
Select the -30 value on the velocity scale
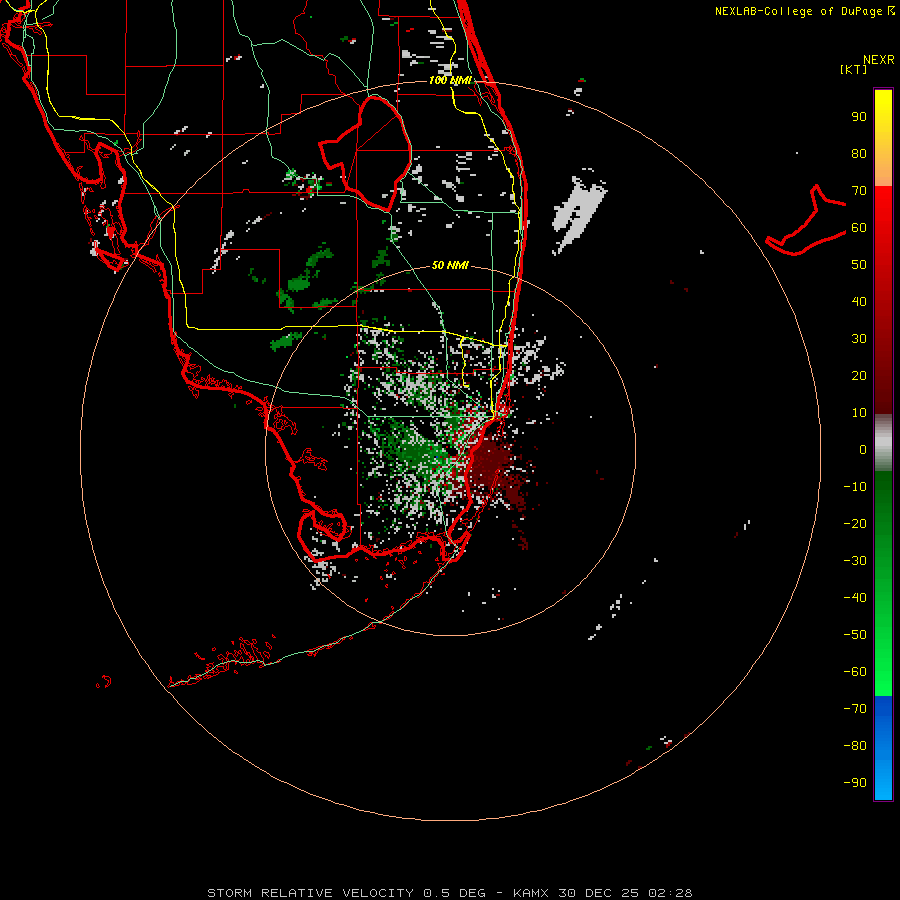click(x=855, y=561)
